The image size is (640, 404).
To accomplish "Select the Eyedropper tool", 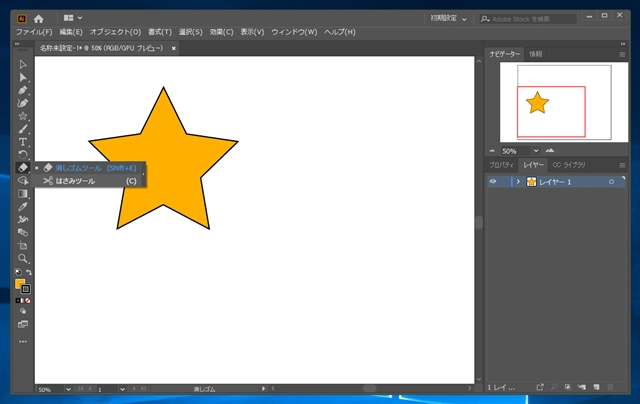I will pos(23,206).
